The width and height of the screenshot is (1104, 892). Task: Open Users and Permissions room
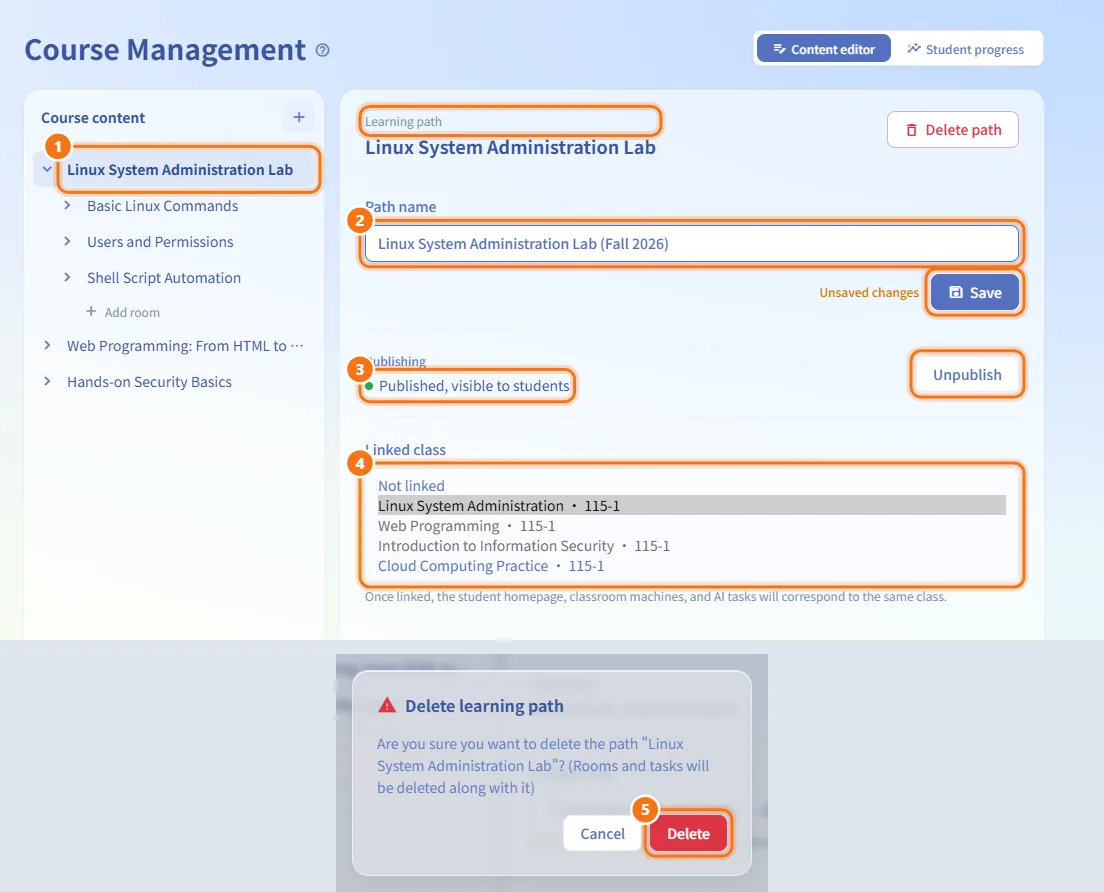tap(160, 241)
